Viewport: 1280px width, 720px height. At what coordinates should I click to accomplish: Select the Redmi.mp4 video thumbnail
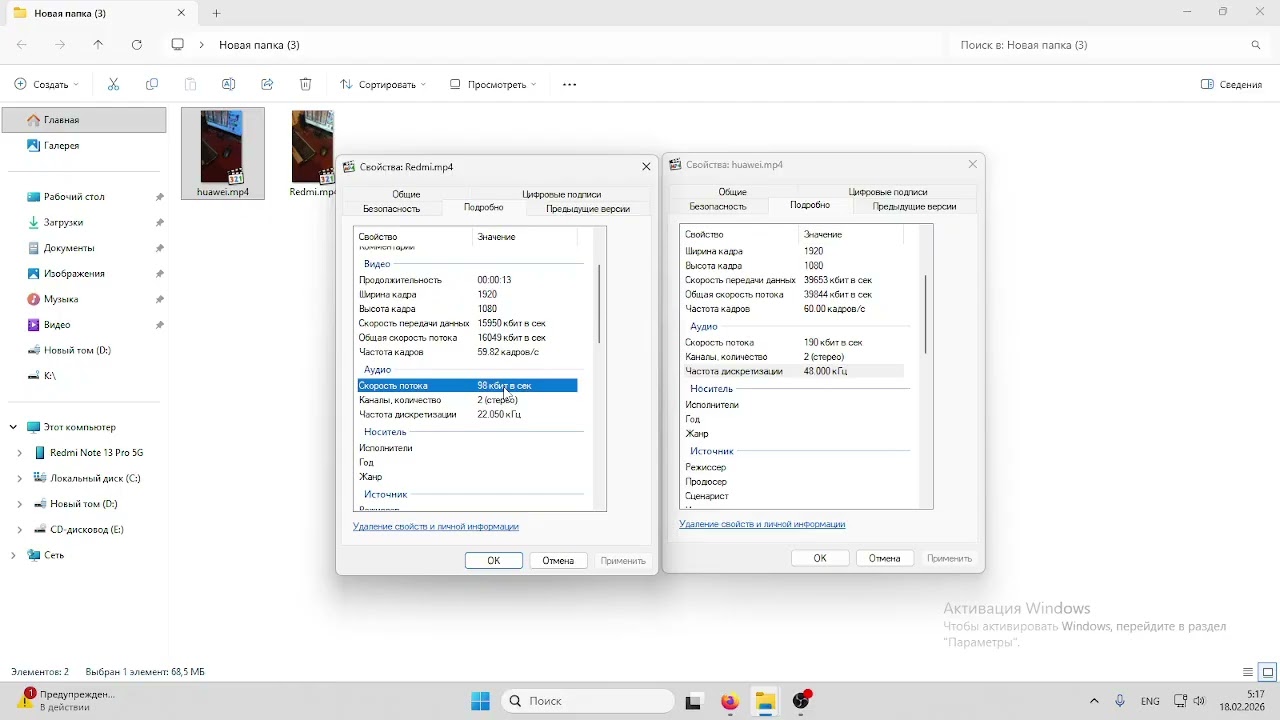(x=313, y=147)
